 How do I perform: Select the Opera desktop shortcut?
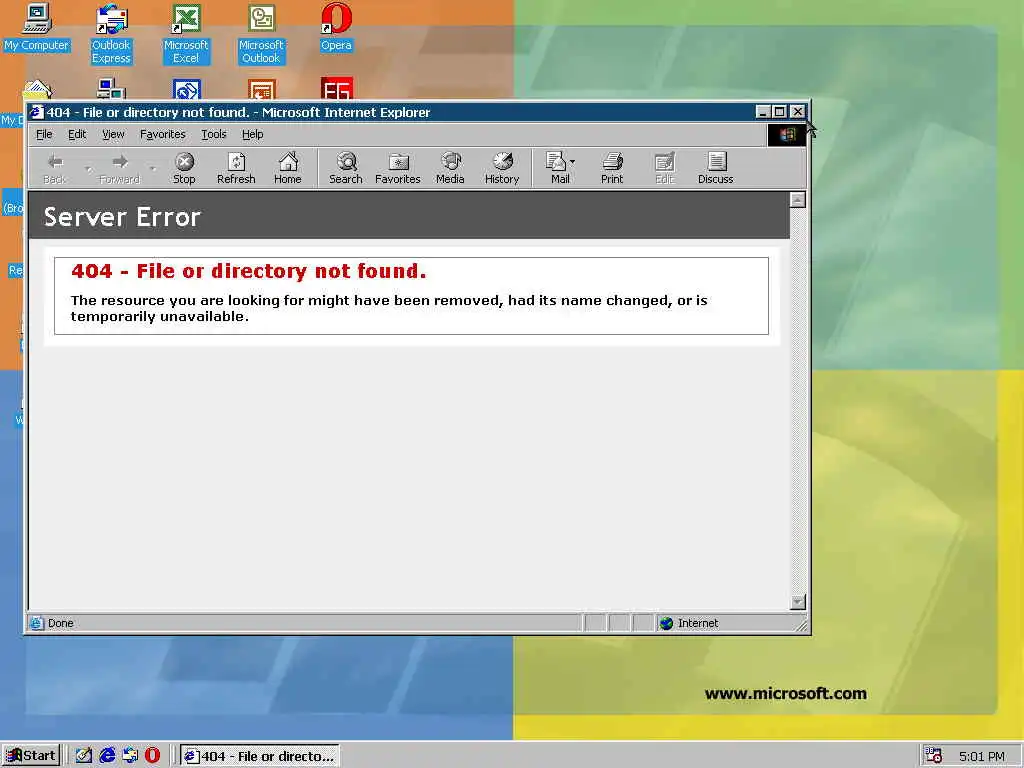tap(336, 27)
